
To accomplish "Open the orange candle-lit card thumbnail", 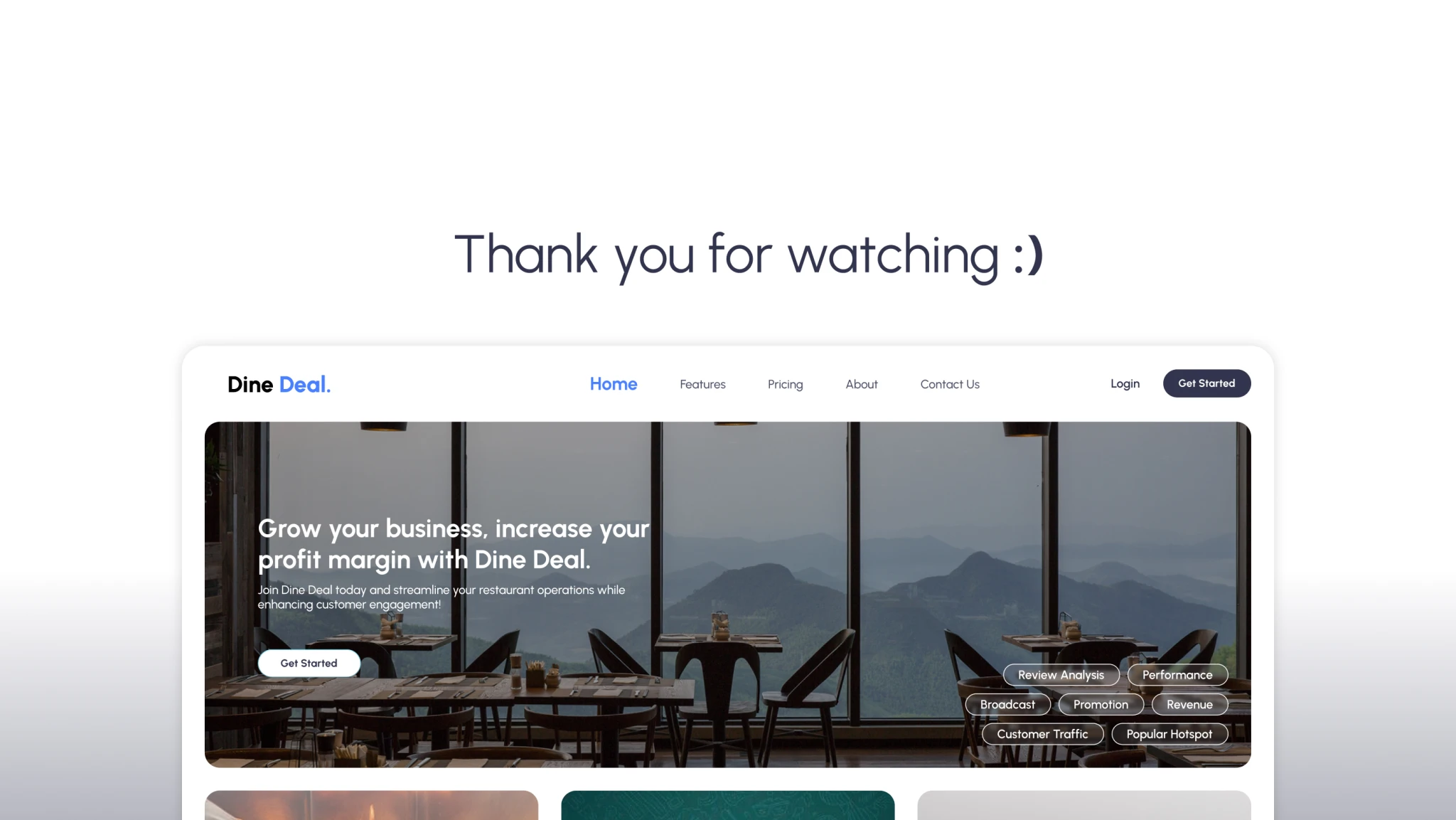I will [x=371, y=805].
